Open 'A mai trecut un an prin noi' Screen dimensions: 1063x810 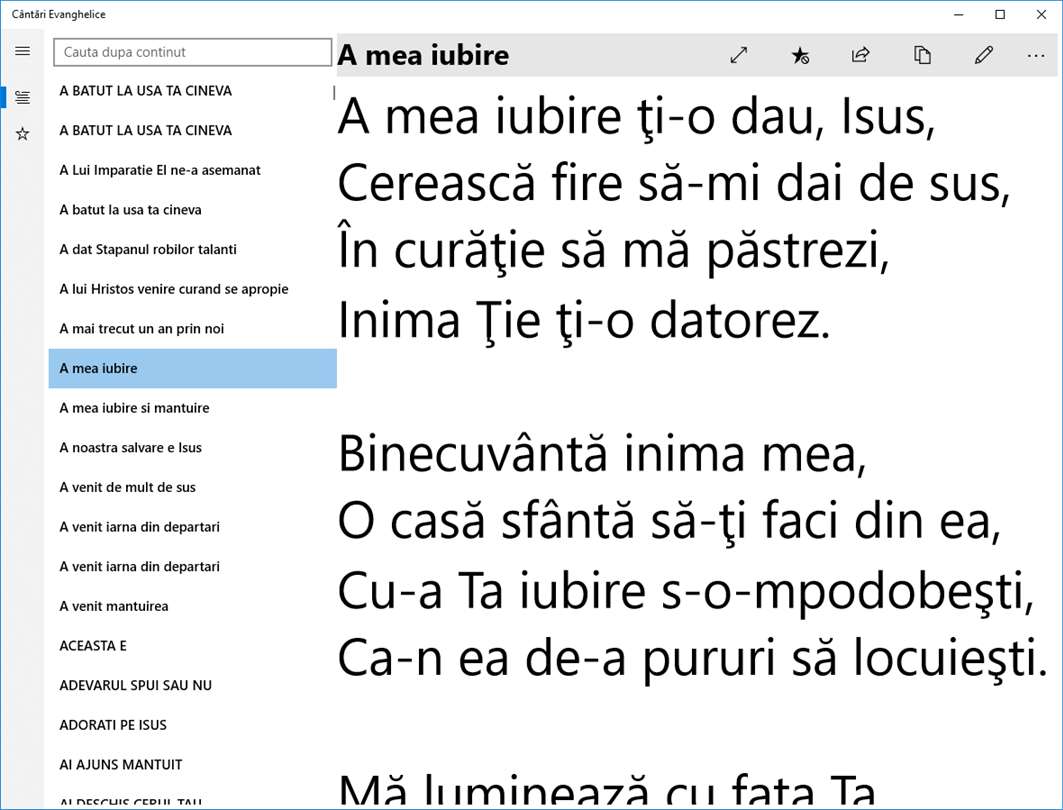click(x=193, y=329)
